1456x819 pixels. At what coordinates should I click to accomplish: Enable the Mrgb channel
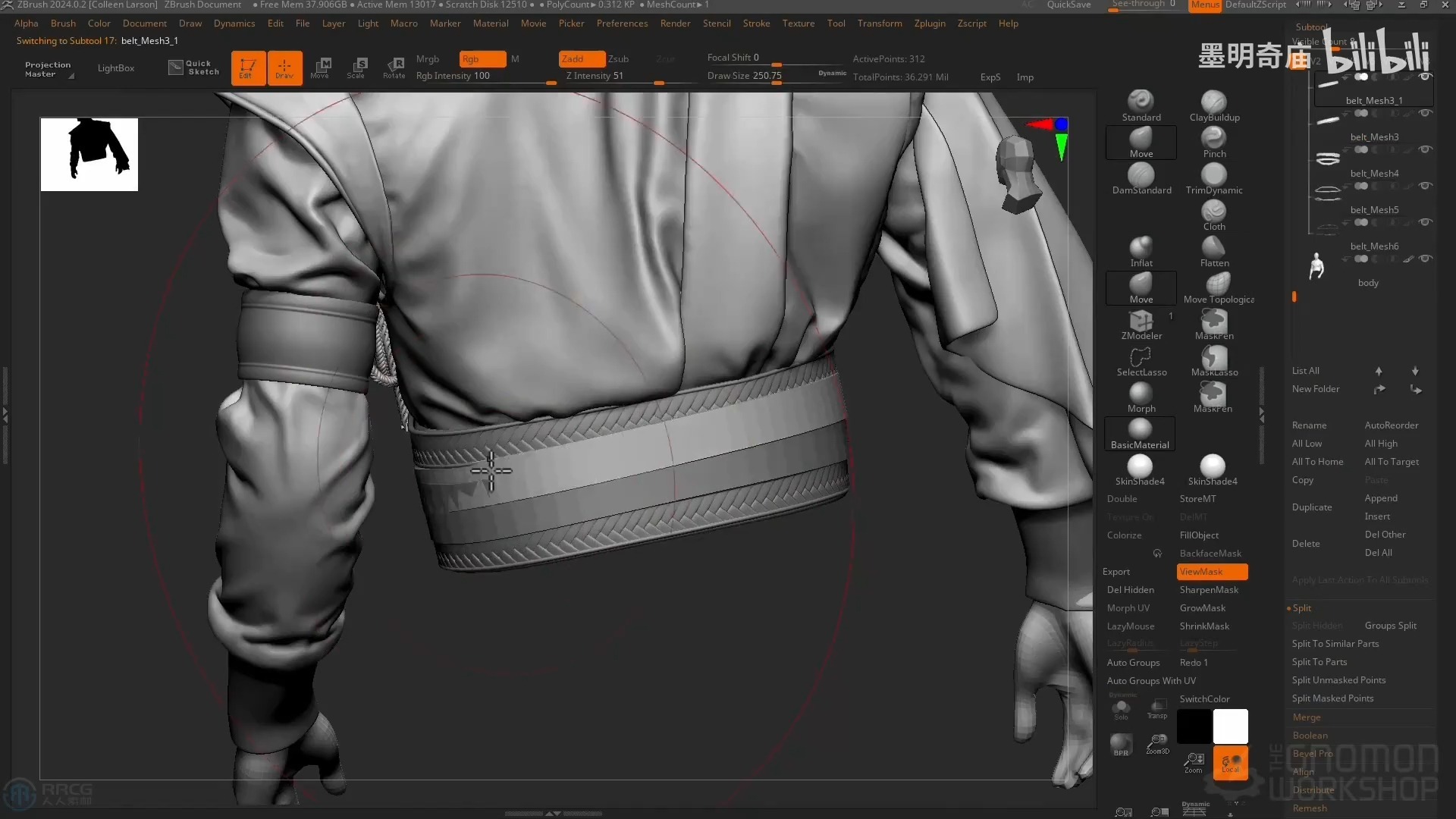point(428,58)
